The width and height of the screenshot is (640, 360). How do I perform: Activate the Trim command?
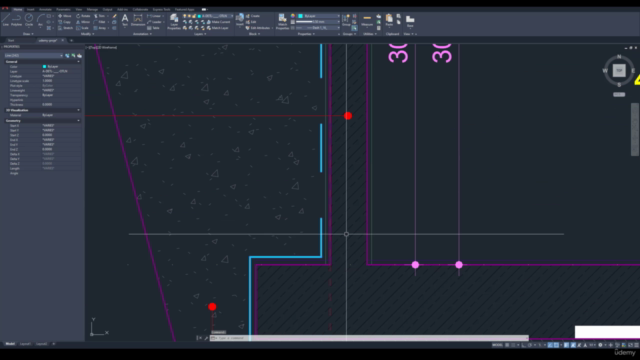(x=99, y=16)
